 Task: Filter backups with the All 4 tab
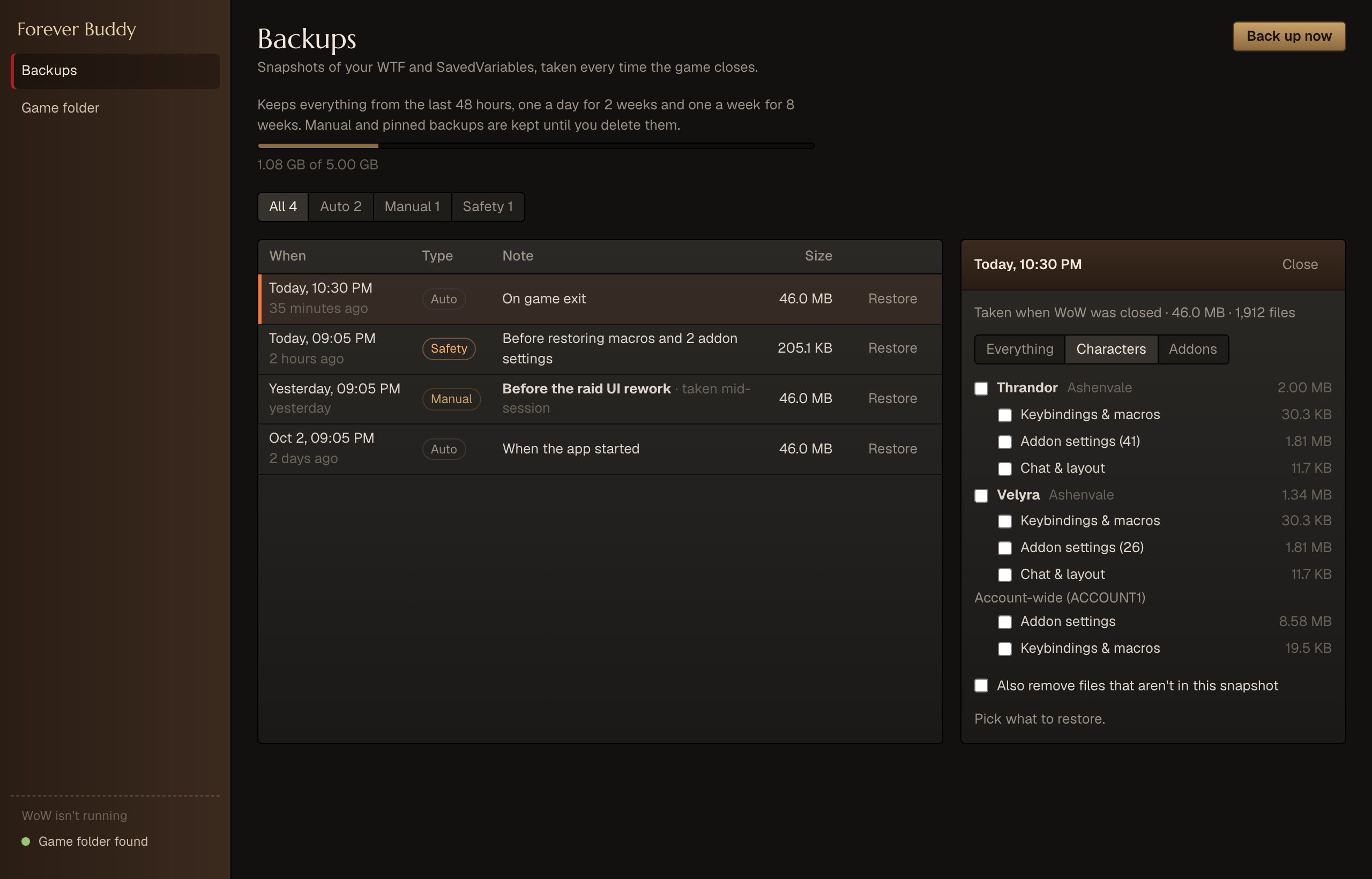[x=283, y=207]
